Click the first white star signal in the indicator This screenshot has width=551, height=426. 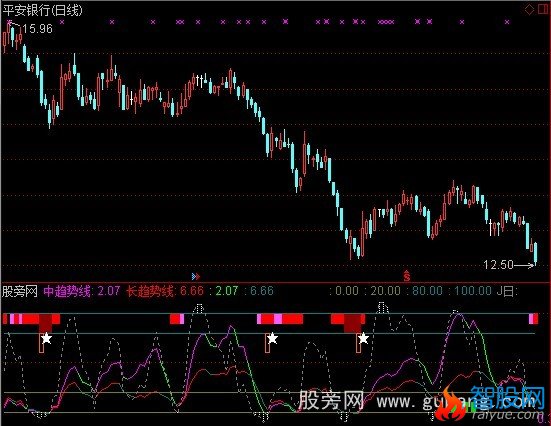click(x=46, y=339)
